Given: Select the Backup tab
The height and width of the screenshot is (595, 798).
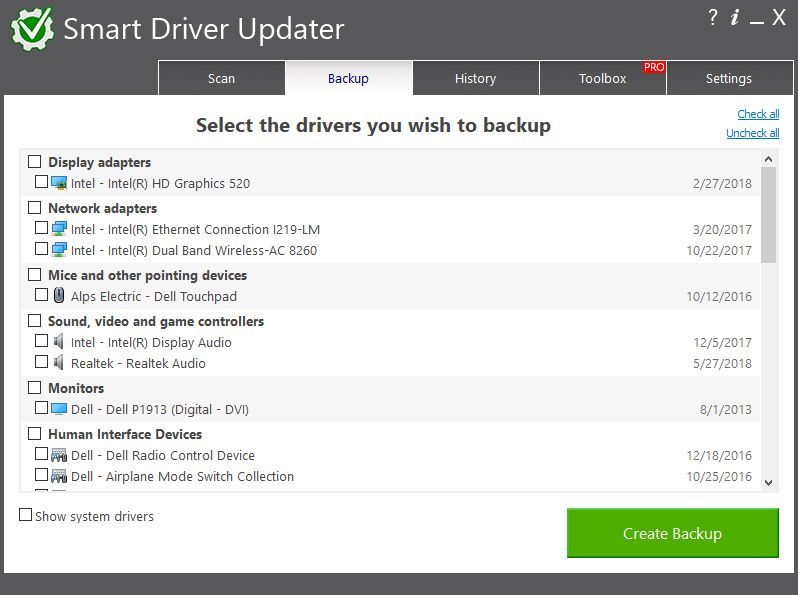Looking at the screenshot, I should click(349, 78).
